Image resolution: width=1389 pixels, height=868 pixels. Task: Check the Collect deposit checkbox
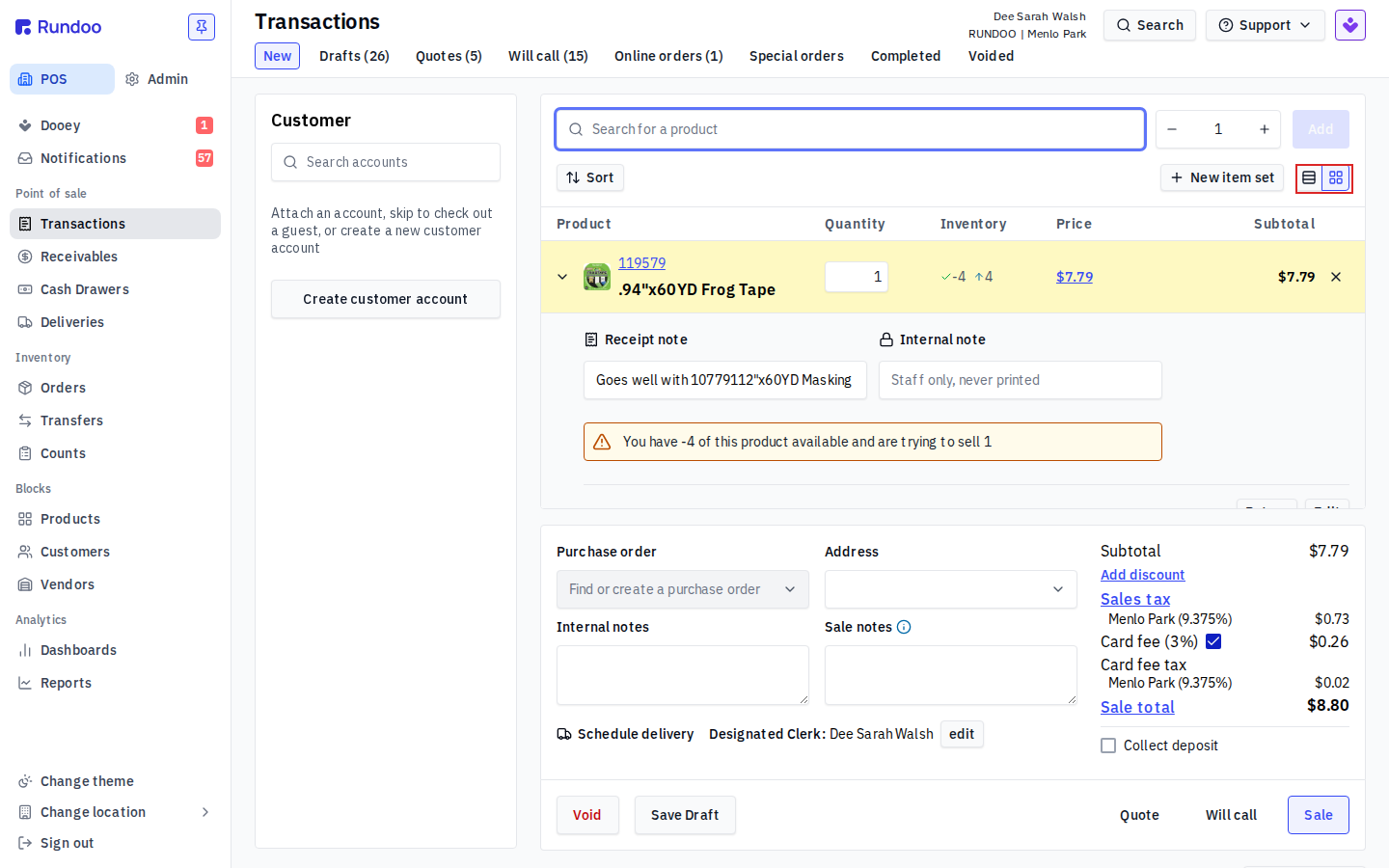pos(1108,746)
